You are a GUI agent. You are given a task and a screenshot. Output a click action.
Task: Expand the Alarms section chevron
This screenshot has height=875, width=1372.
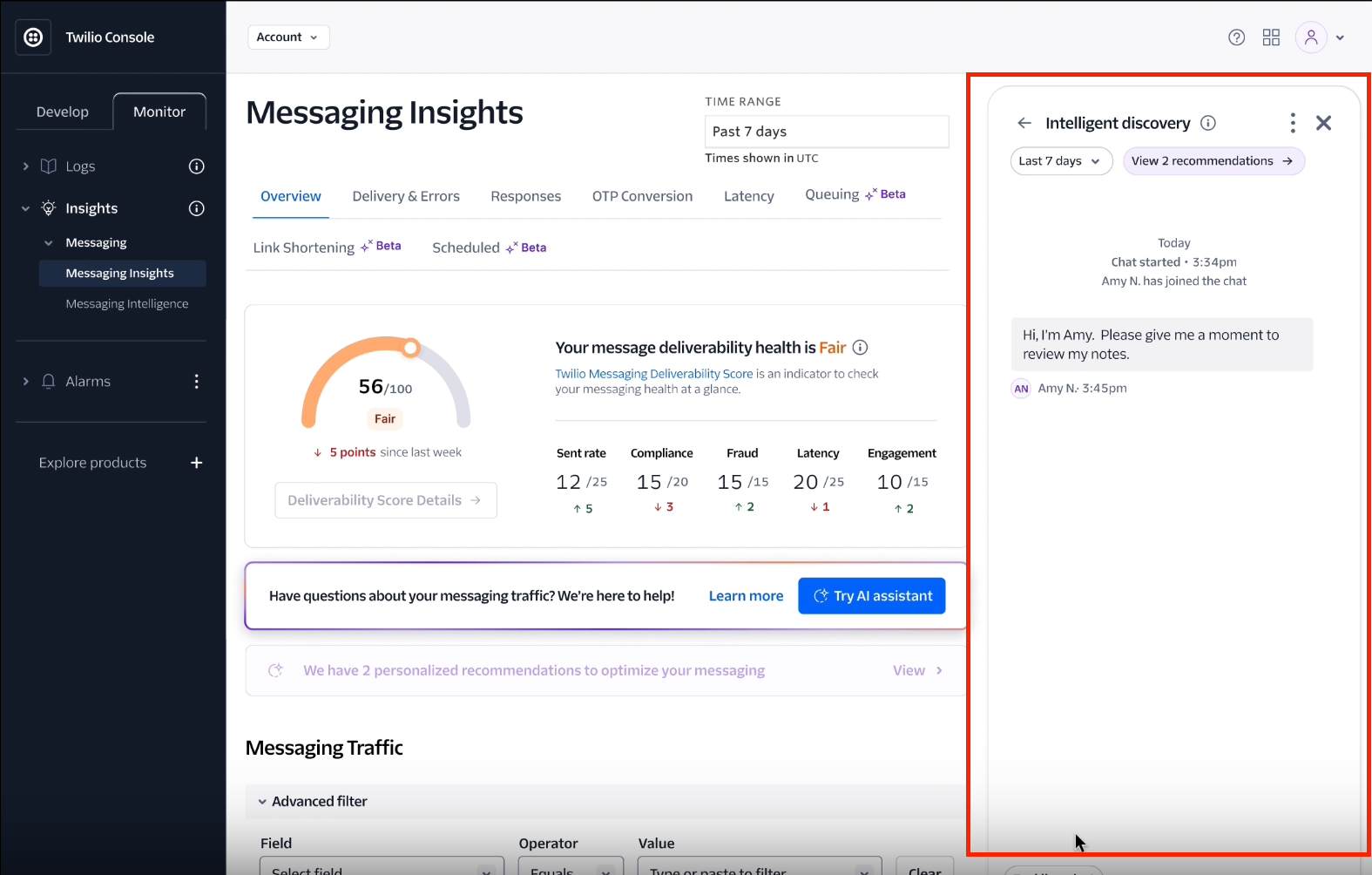25,382
